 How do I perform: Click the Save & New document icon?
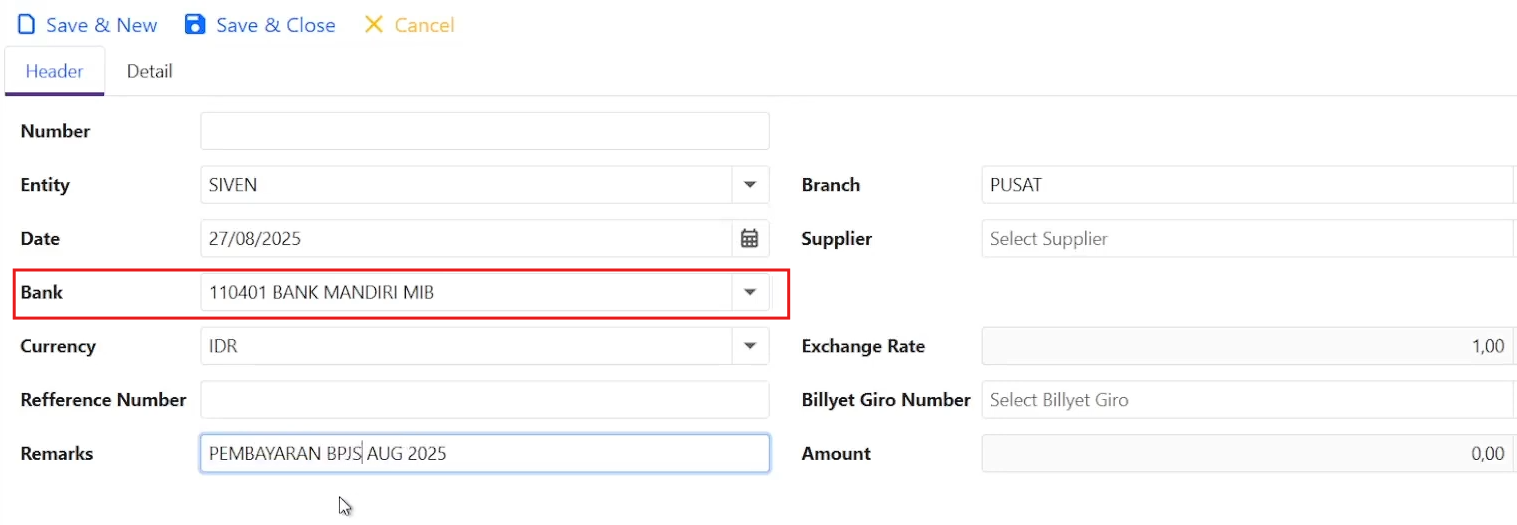point(27,24)
